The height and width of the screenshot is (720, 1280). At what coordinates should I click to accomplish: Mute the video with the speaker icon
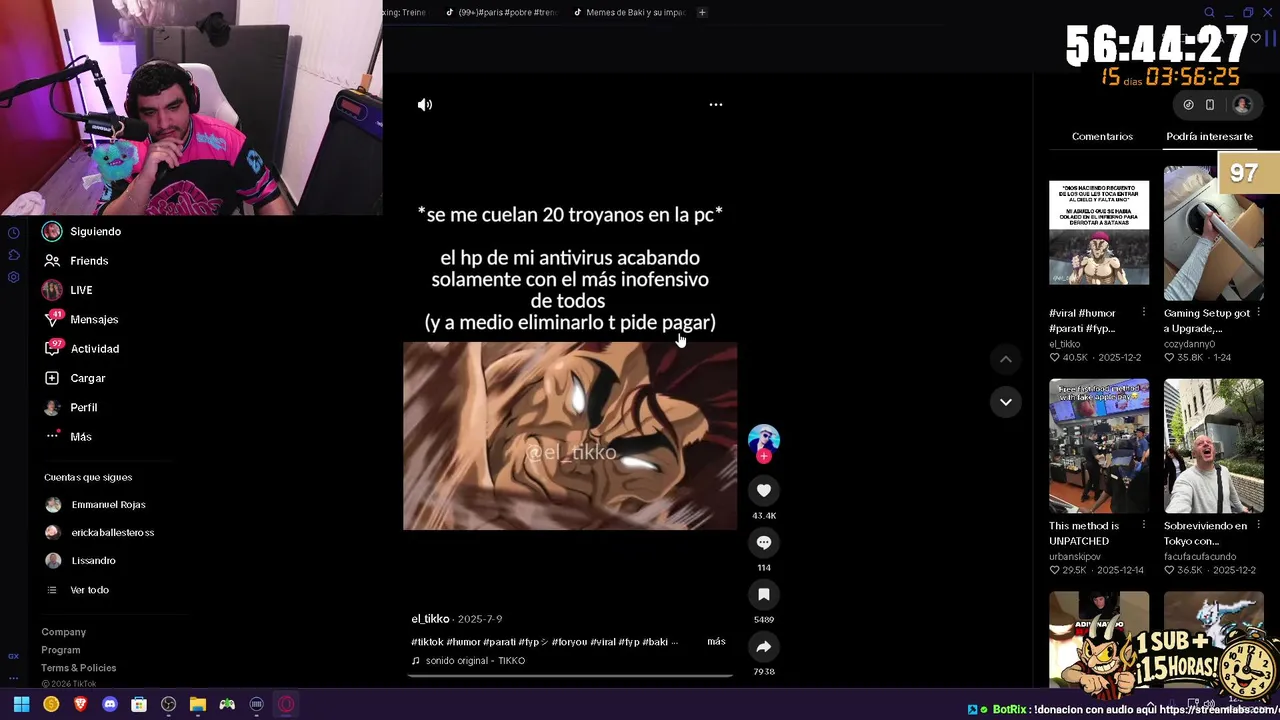point(425,104)
